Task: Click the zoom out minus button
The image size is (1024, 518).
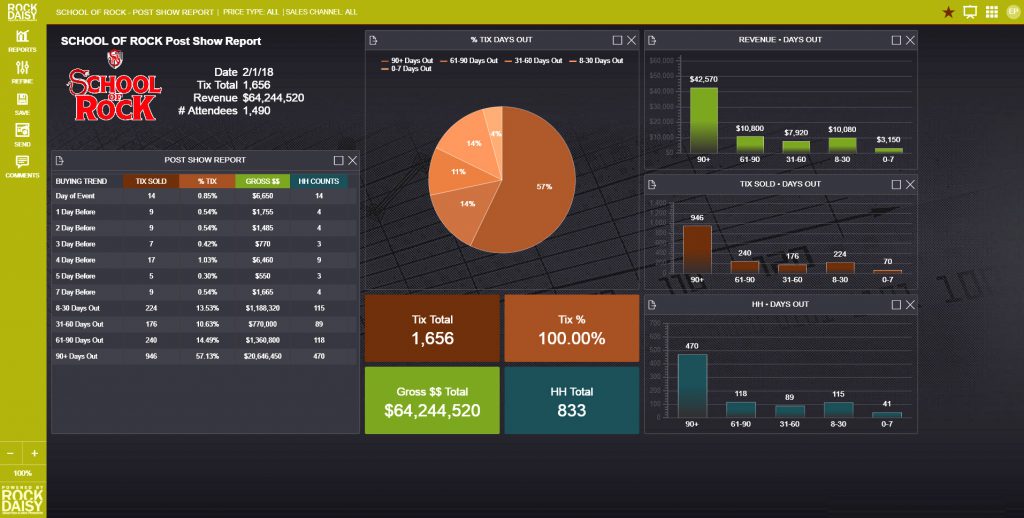Action: (x=11, y=453)
